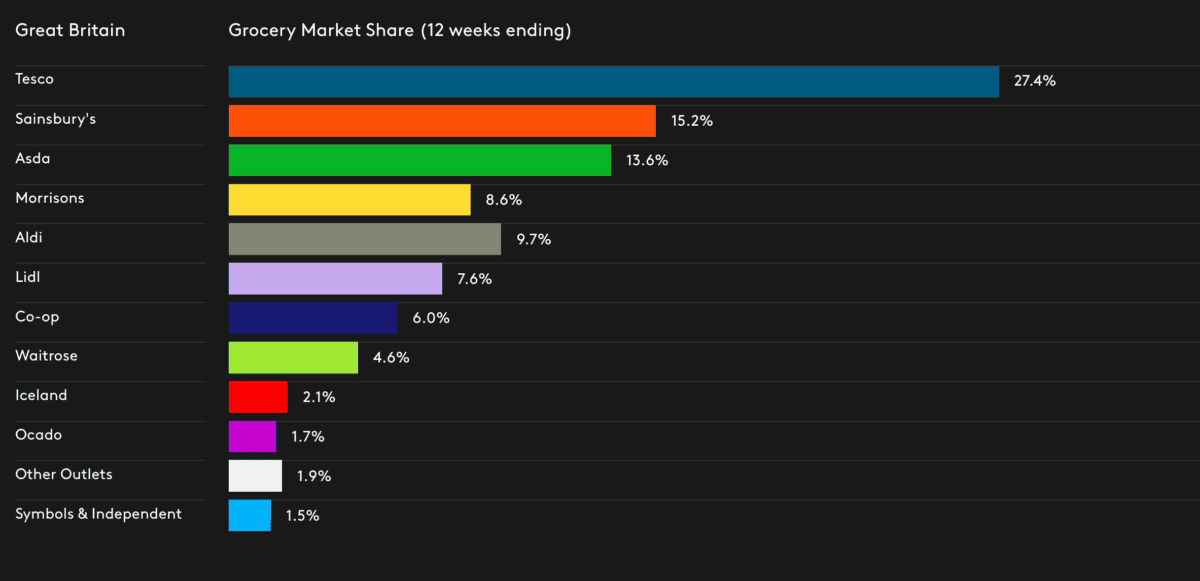Select the Other Outlets row label

pyautogui.click(x=64, y=474)
